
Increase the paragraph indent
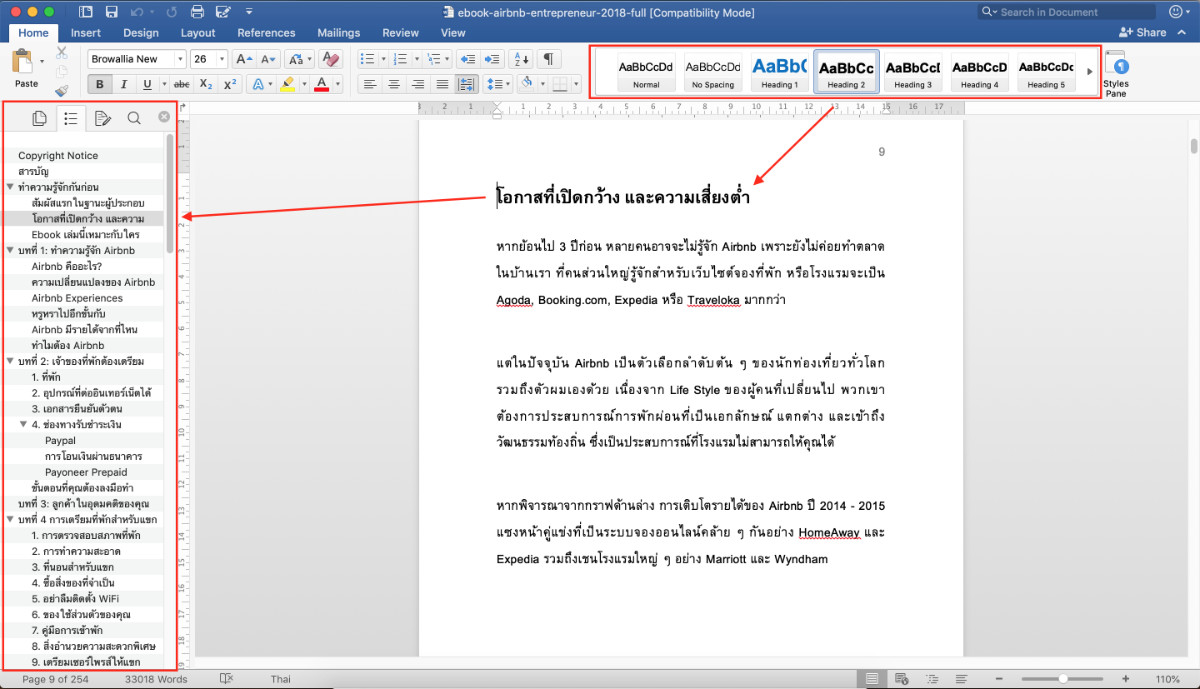pos(492,59)
